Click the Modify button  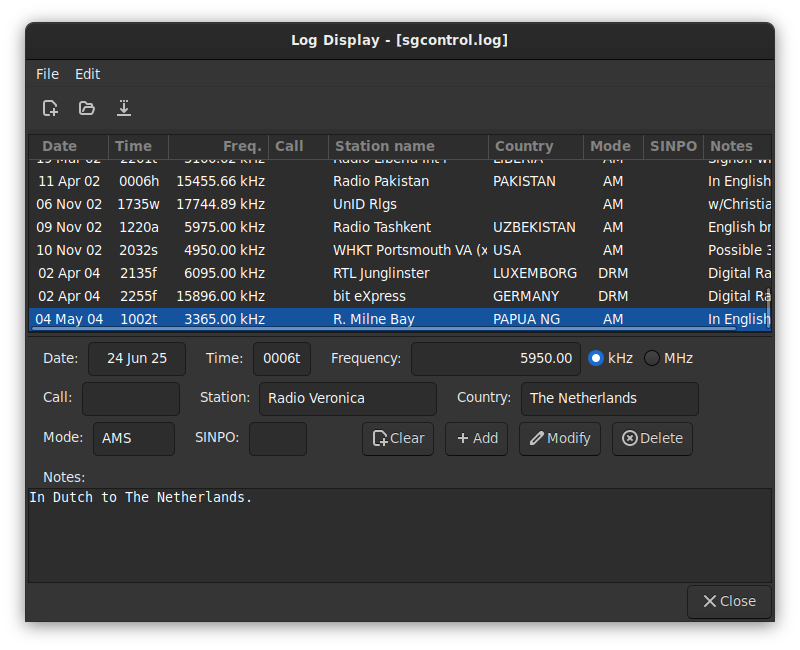[x=560, y=438]
